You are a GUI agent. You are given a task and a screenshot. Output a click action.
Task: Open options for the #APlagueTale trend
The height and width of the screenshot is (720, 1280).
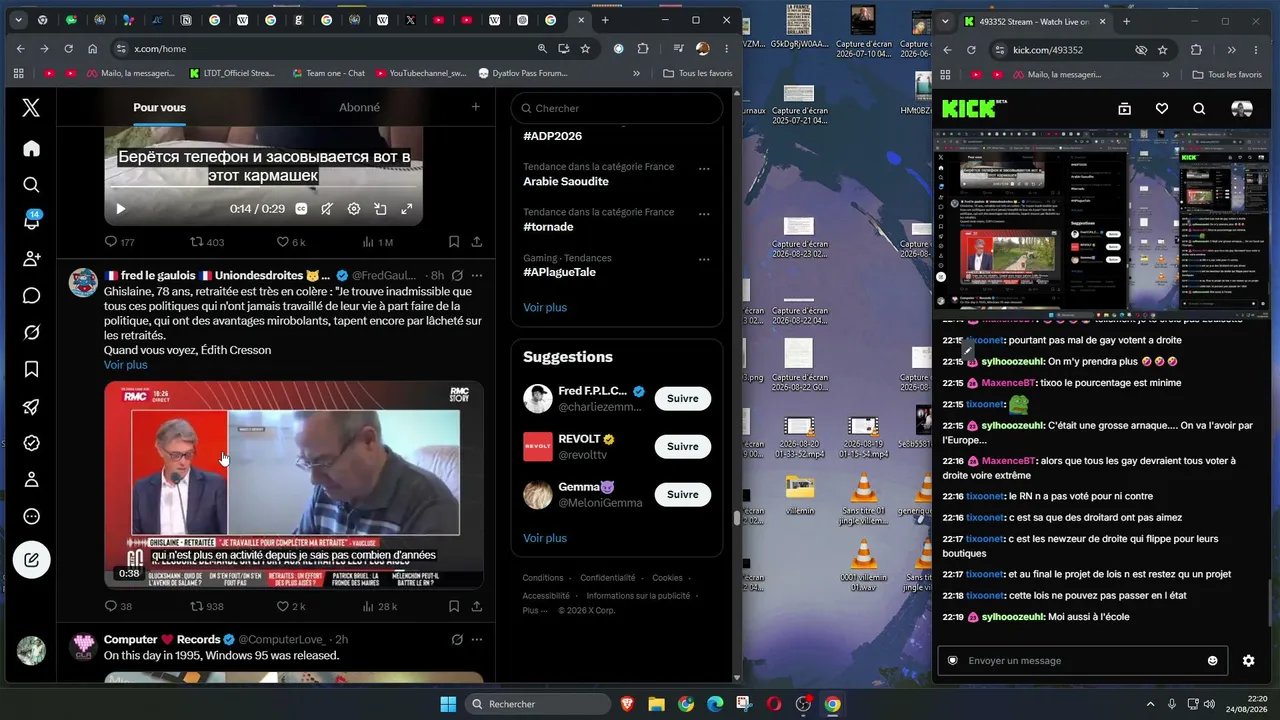click(x=704, y=259)
